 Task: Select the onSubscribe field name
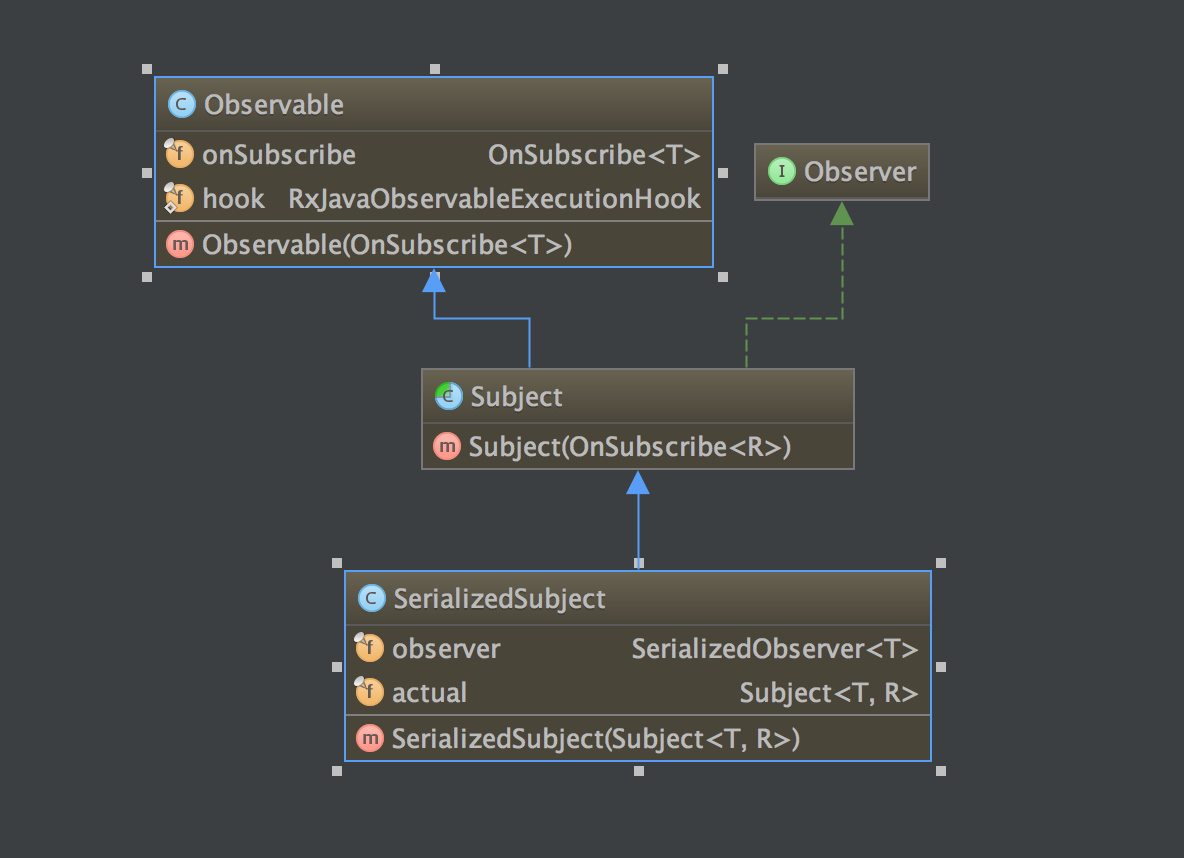[x=279, y=154]
